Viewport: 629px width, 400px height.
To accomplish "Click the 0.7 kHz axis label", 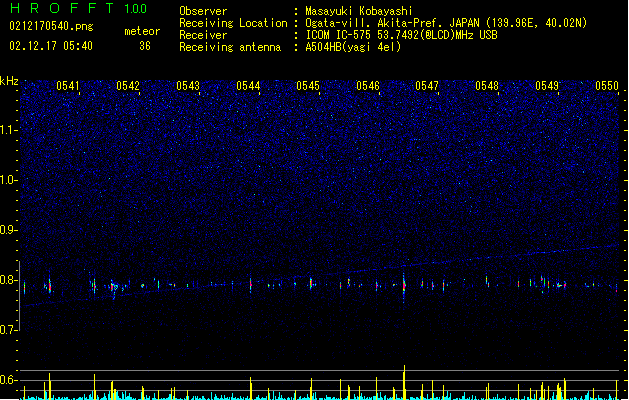I will (x=8, y=330).
